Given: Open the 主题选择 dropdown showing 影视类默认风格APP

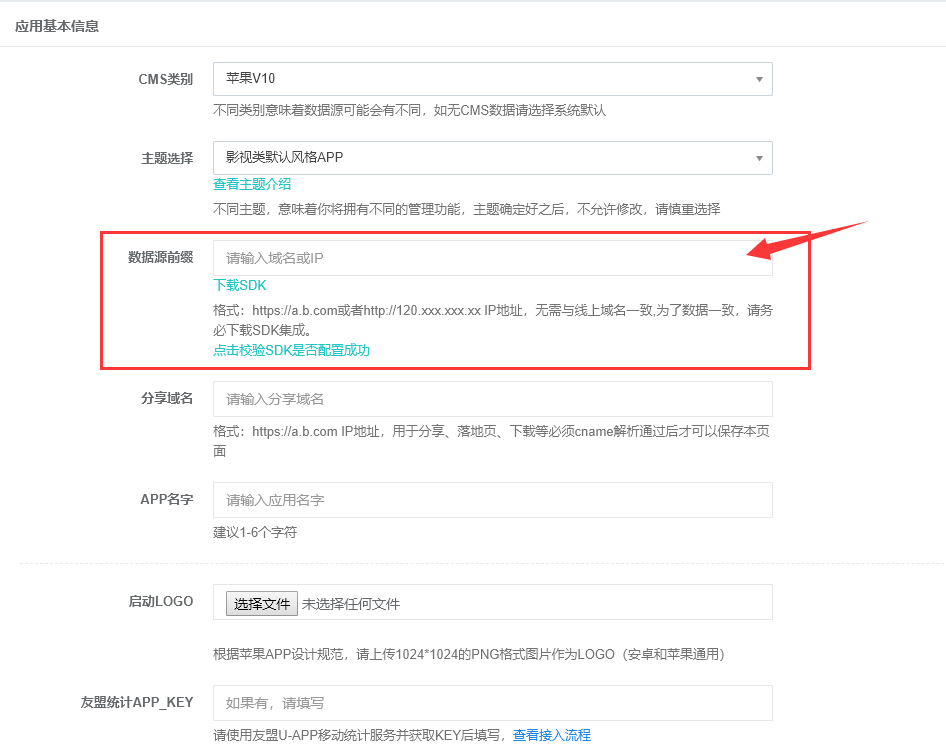Looking at the screenshot, I should pyautogui.click(x=492, y=158).
